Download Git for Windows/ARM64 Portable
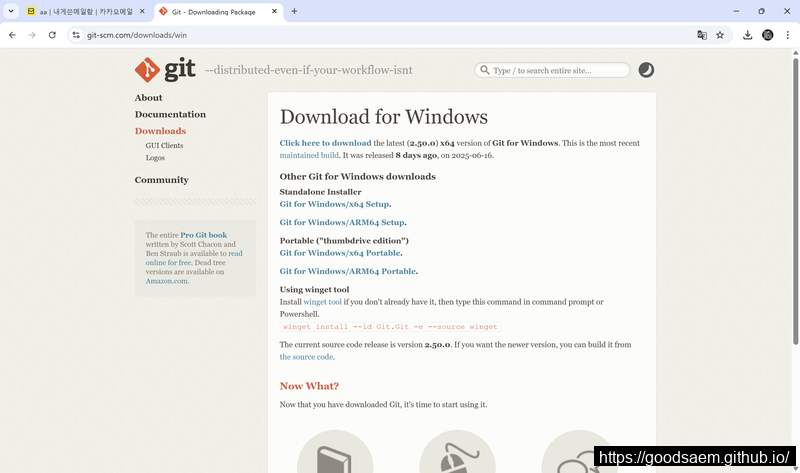Image resolution: width=800 pixels, height=473 pixels. pos(348,271)
